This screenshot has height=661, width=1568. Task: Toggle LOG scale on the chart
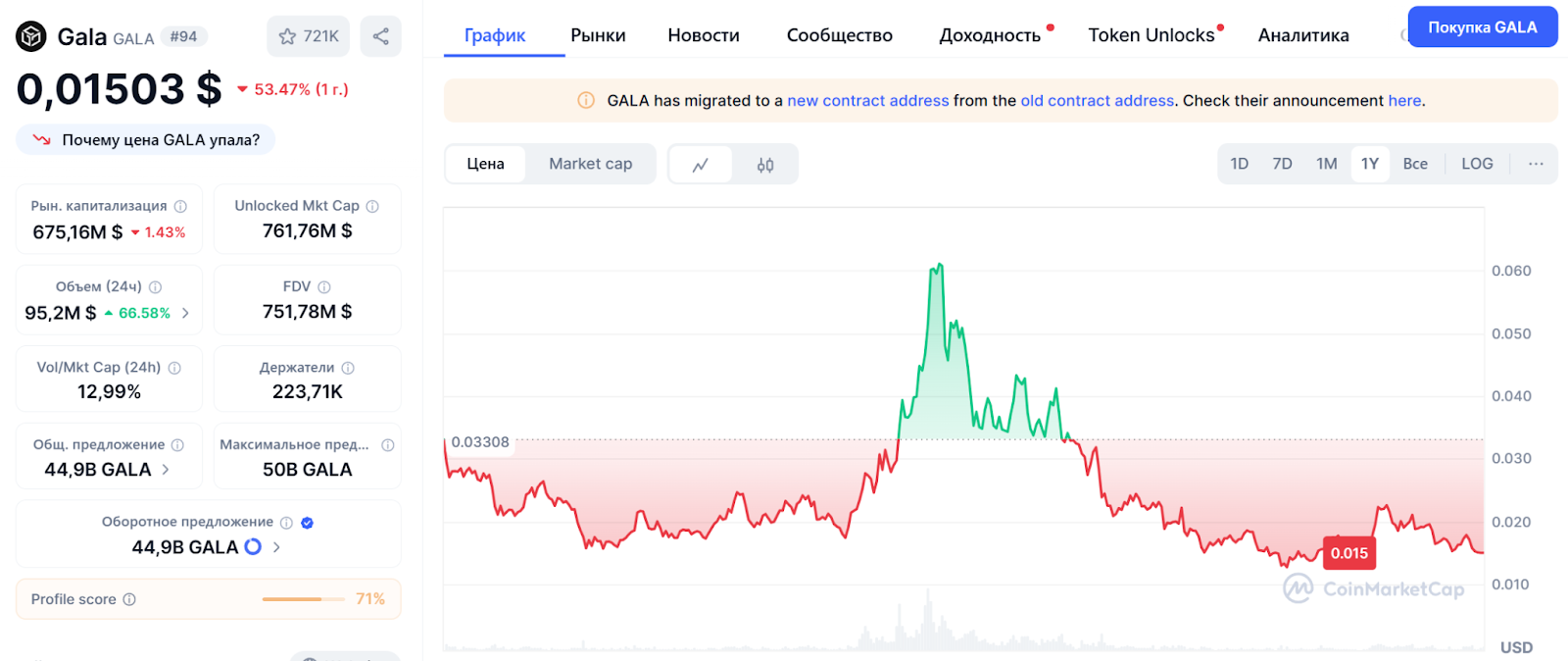[x=1478, y=164]
